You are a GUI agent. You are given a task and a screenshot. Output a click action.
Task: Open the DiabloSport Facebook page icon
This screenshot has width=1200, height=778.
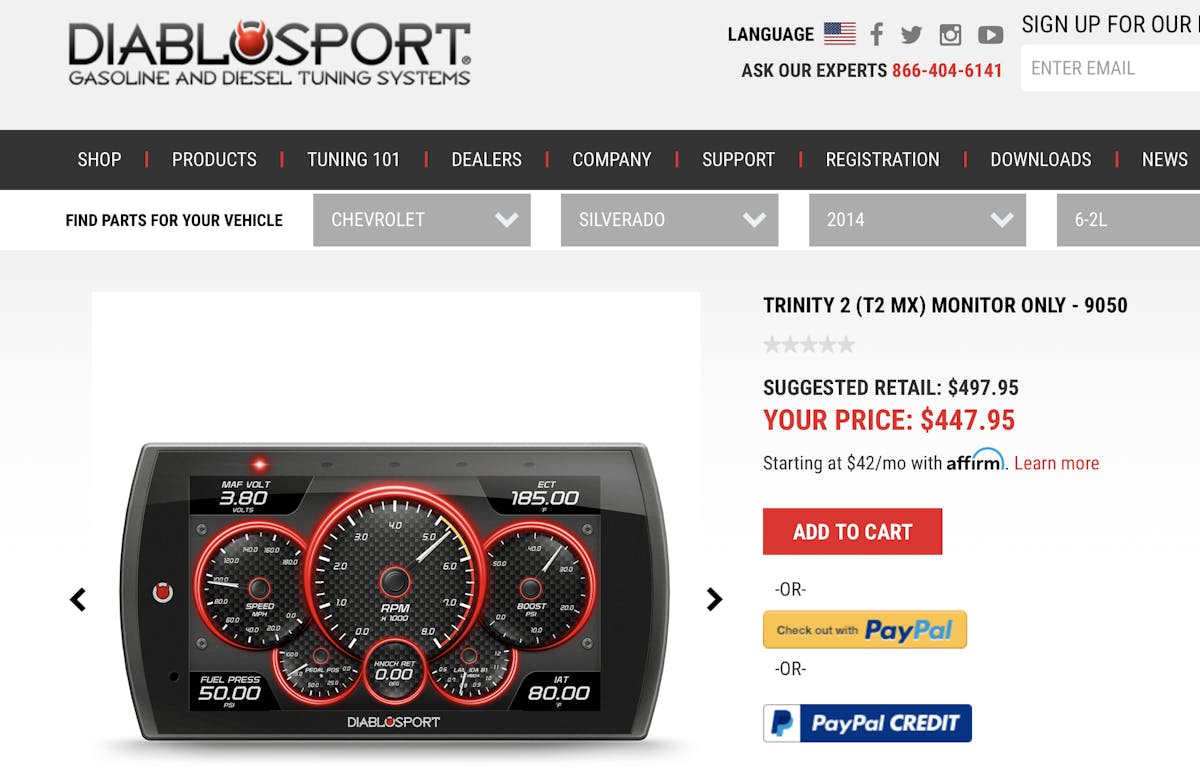[876, 34]
